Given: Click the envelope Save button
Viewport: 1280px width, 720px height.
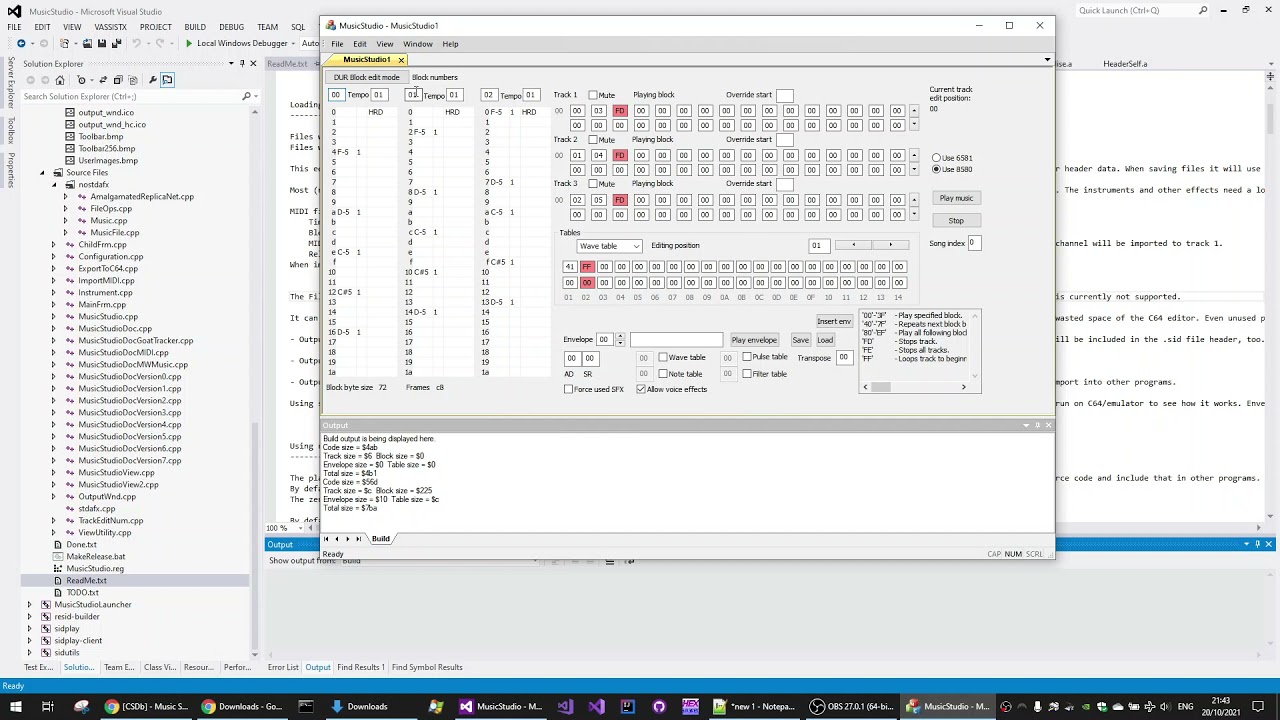Looking at the screenshot, I should click(800, 340).
